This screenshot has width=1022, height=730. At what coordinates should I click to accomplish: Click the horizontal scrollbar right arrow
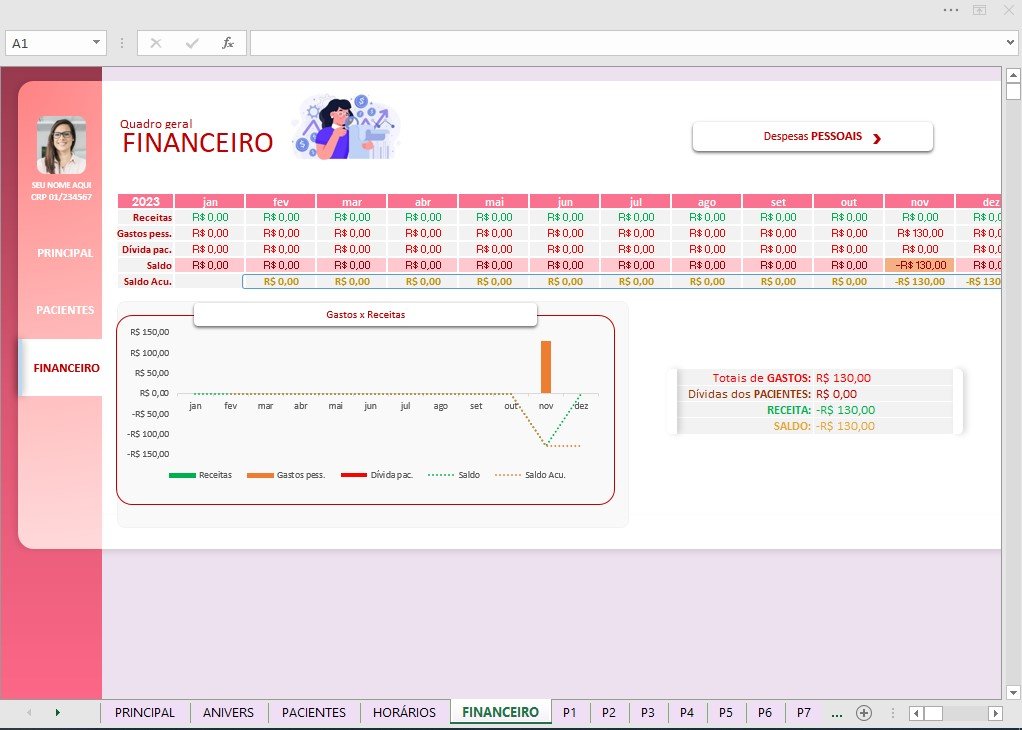995,713
